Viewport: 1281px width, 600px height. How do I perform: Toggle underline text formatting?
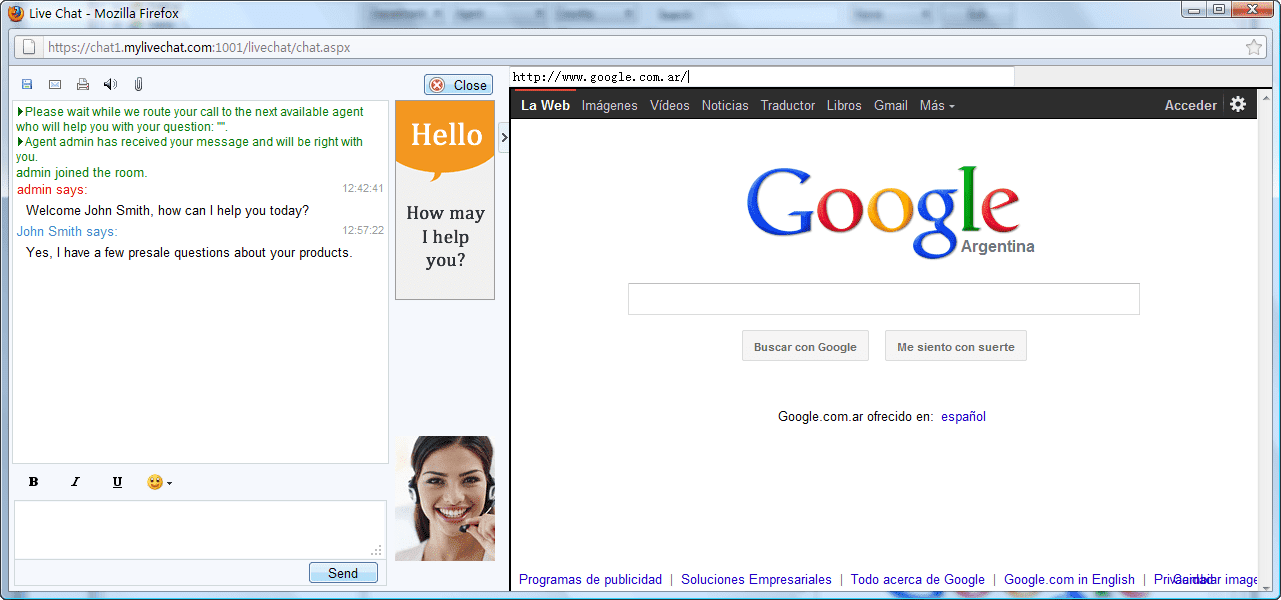(x=117, y=482)
